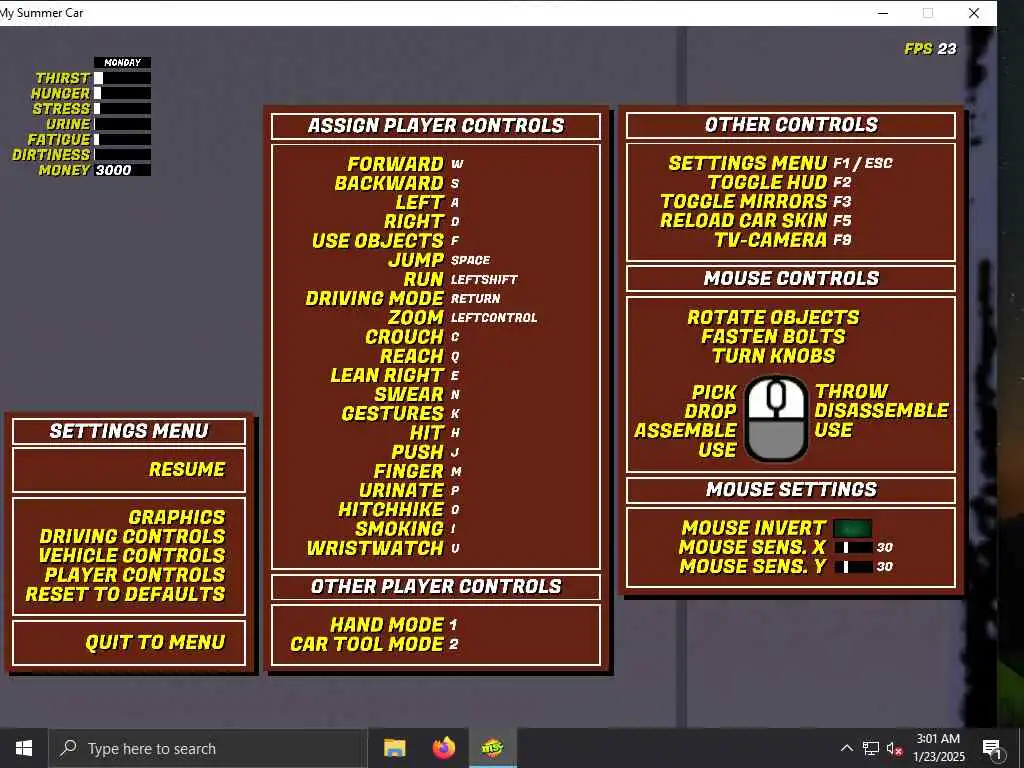Image resolution: width=1024 pixels, height=768 pixels.
Task: Click the FPS counter
Action: [930, 49]
